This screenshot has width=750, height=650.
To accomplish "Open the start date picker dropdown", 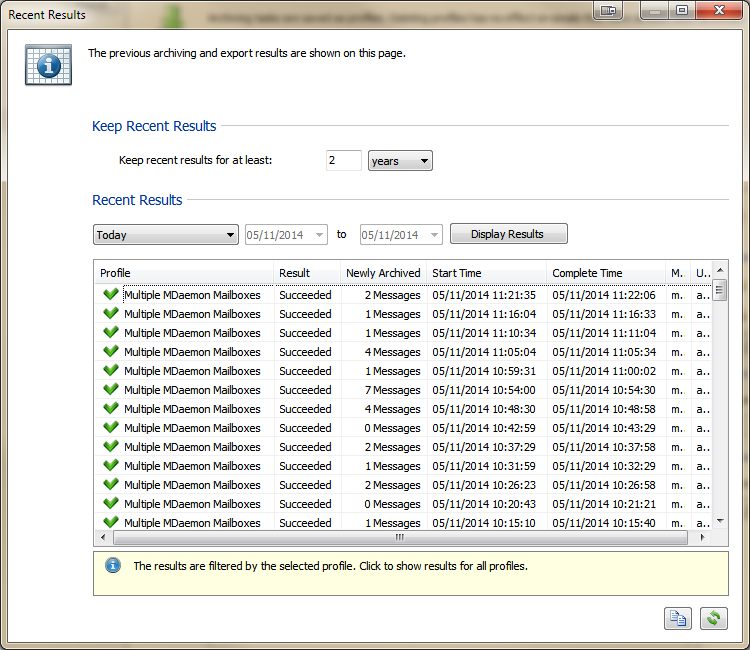I will (319, 235).
